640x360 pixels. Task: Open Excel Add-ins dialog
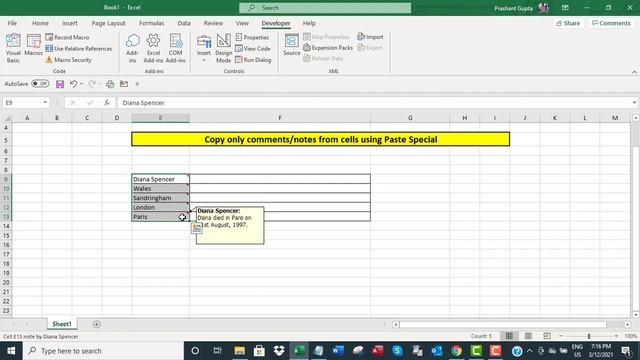[153, 48]
